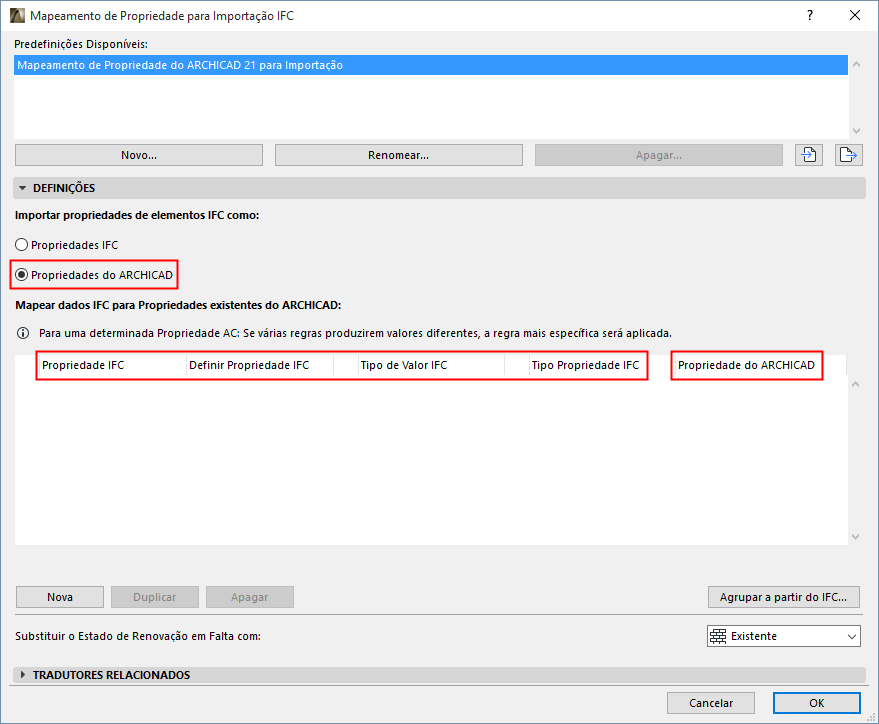Image resolution: width=879 pixels, height=724 pixels.
Task: Click the Duplicar rule button
Action: (155, 597)
